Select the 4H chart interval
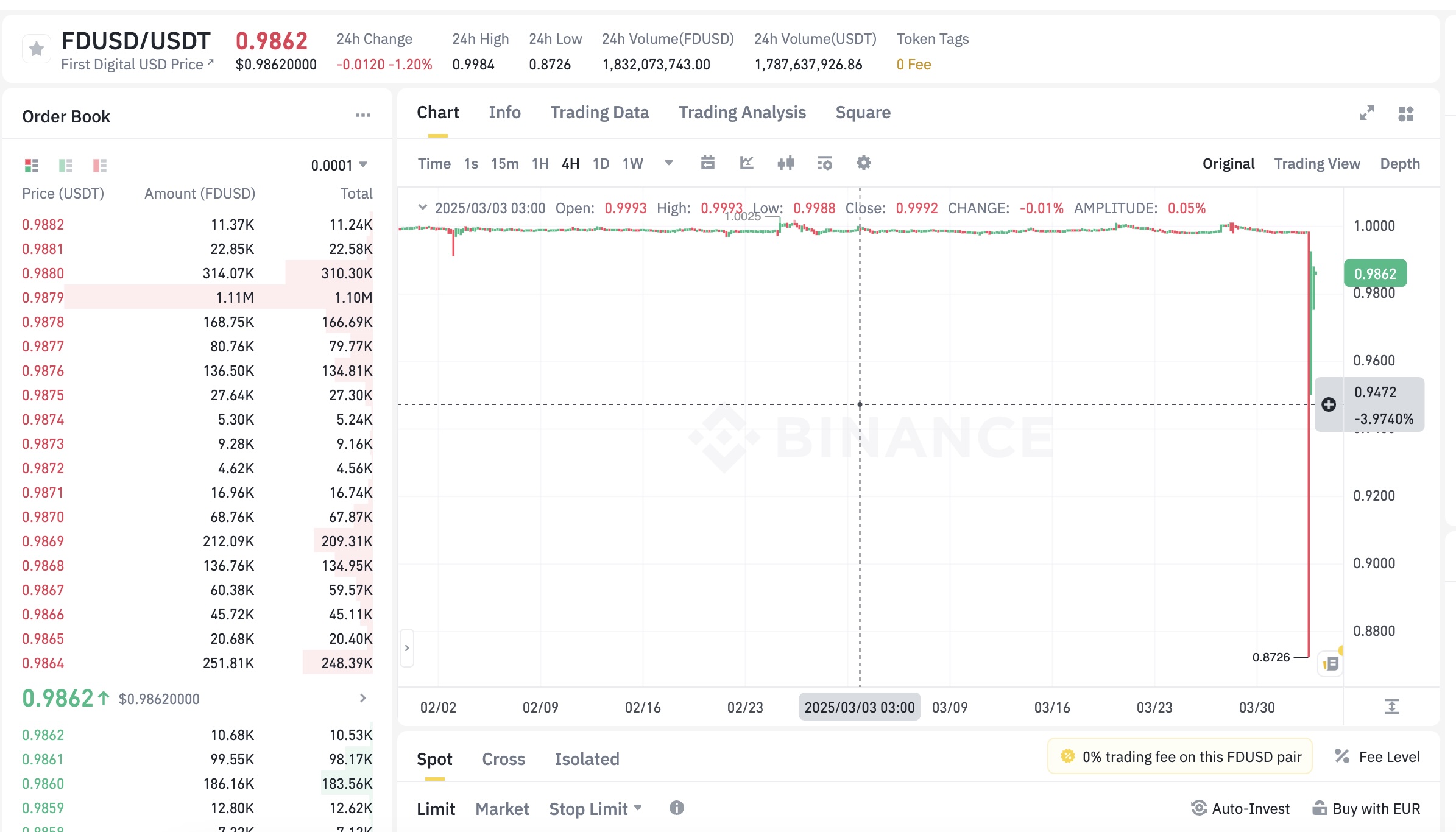Image resolution: width=1456 pixels, height=832 pixels. point(571,164)
